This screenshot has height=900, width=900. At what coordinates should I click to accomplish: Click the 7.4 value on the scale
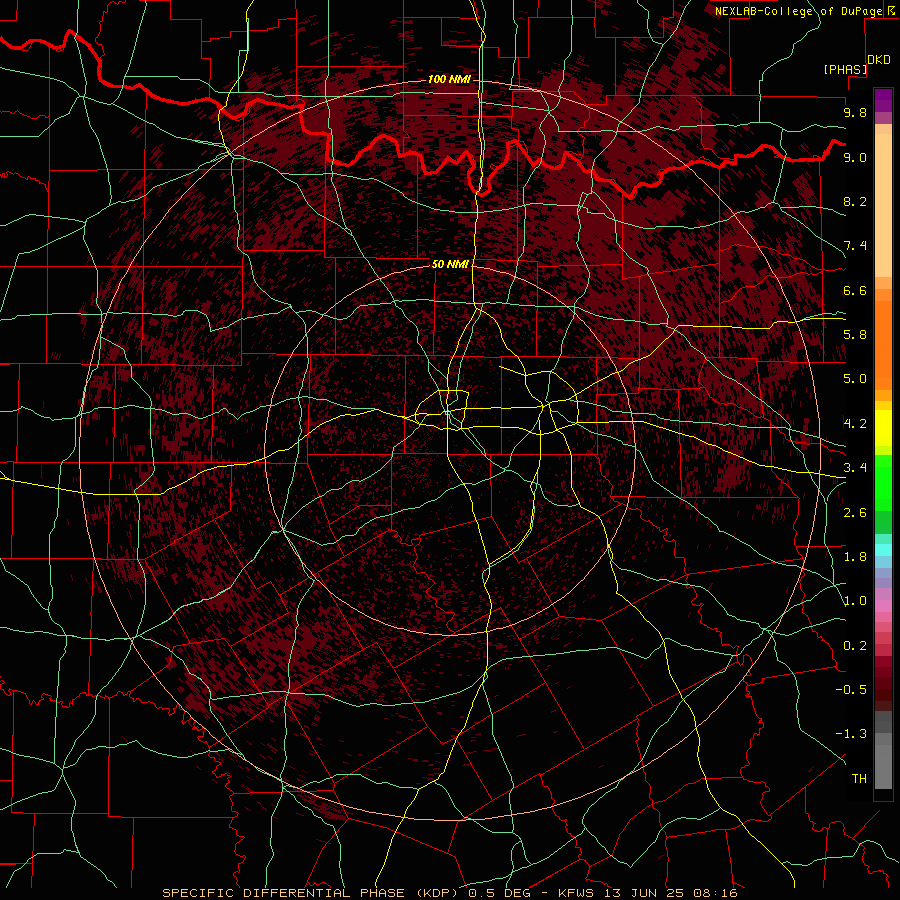pyautogui.click(x=855, y=246)
